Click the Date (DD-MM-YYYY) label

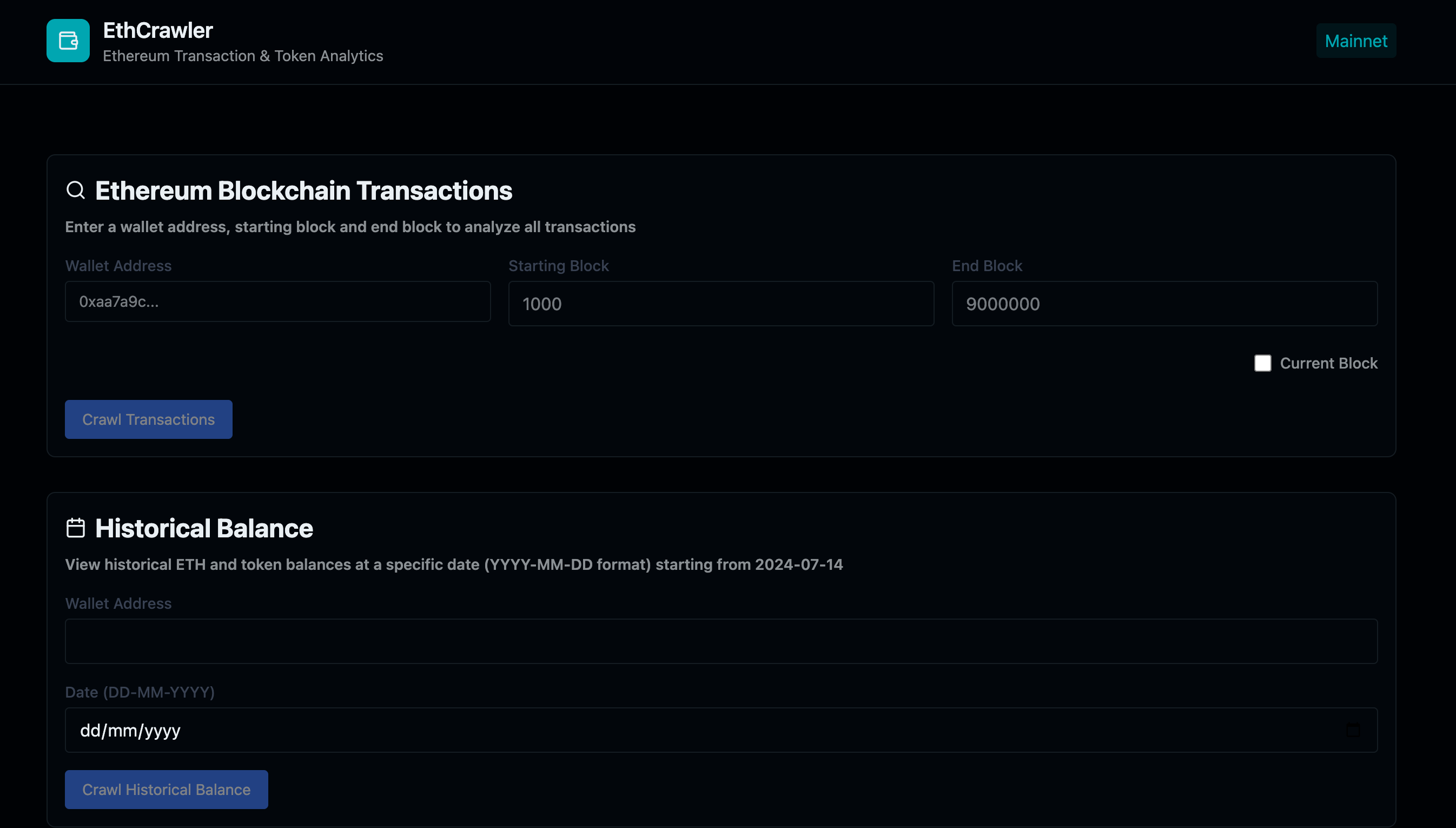pos(140,692)
